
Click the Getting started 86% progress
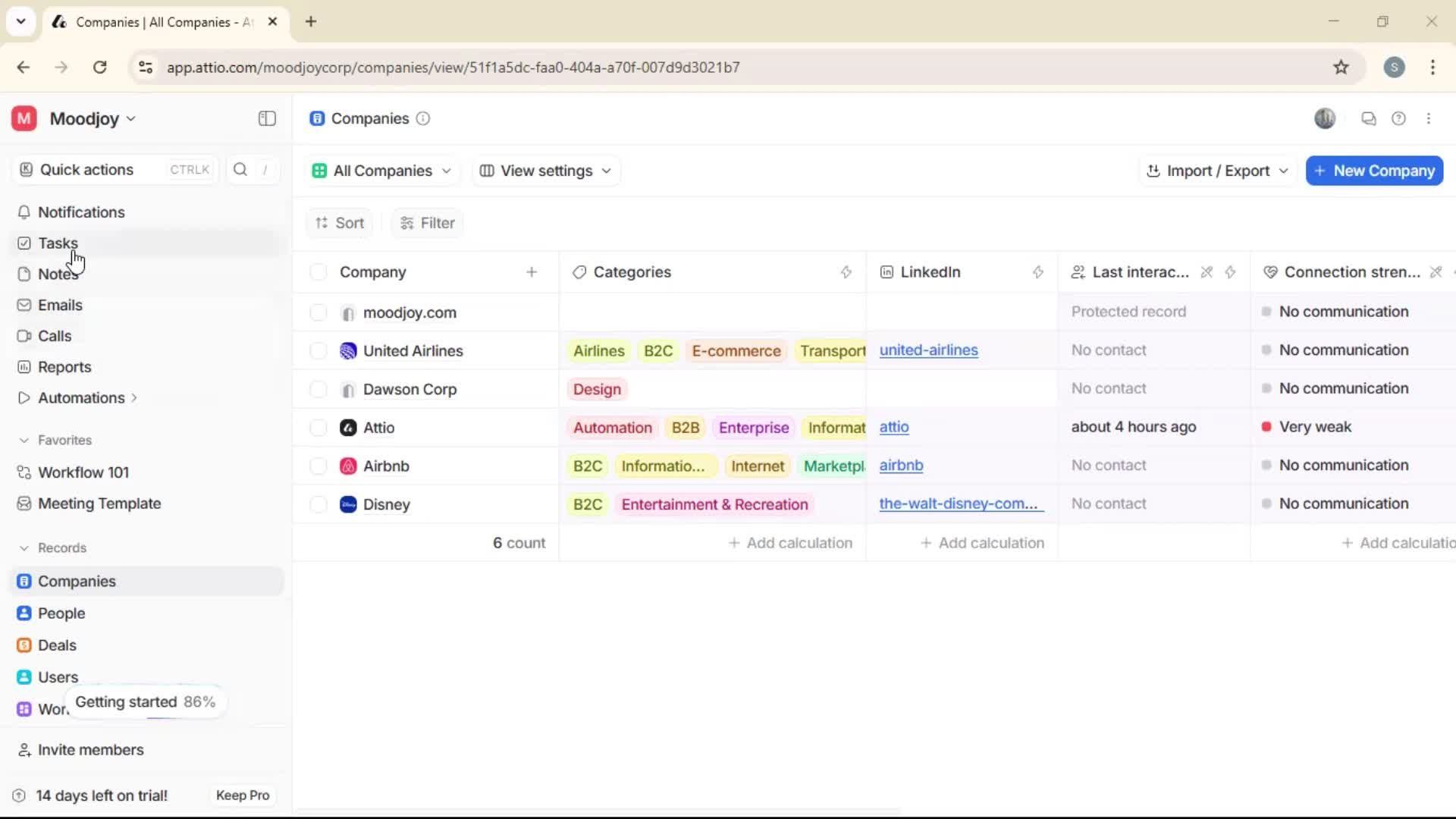point(145,702)
